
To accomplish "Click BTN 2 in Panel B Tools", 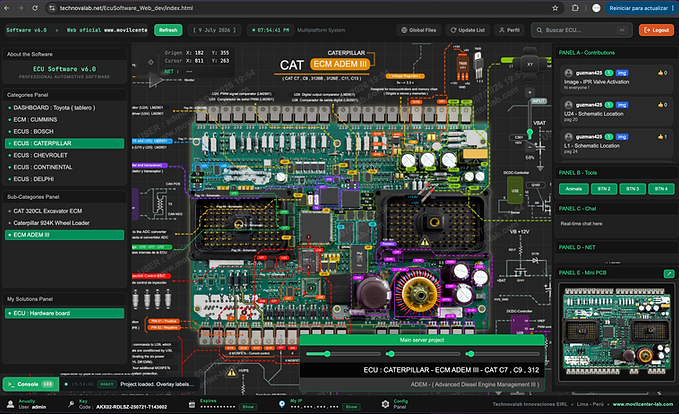I will tap(604, 189).
